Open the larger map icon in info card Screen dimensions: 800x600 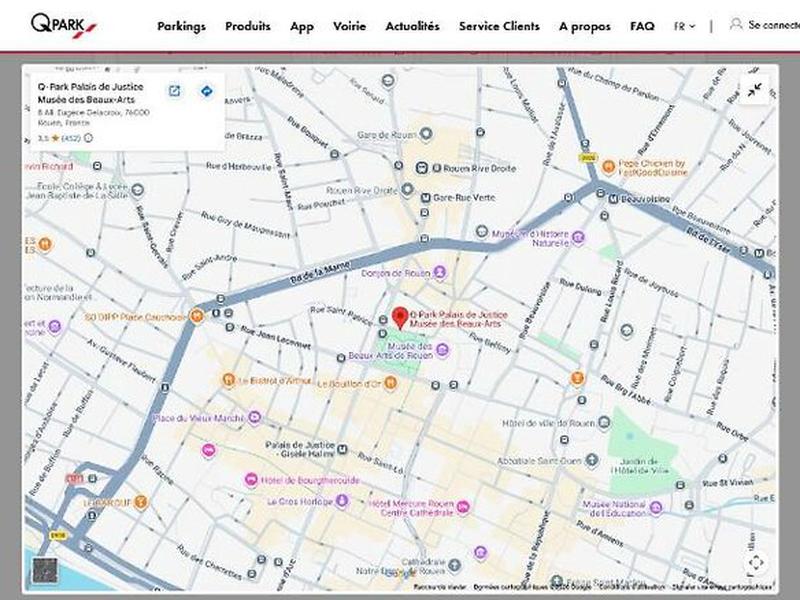click(174, 91)
